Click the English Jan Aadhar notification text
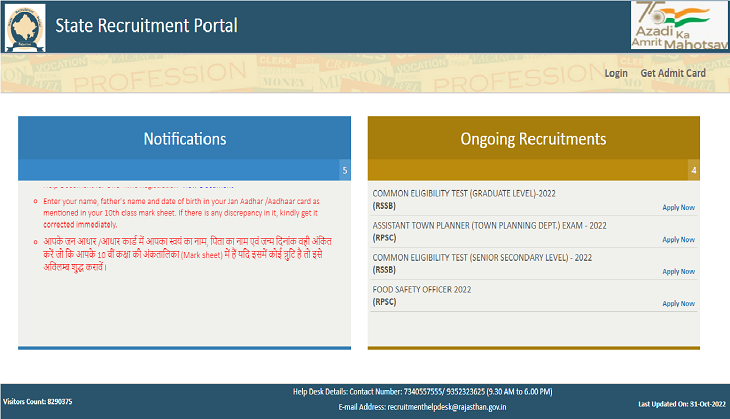 [182, 213]
